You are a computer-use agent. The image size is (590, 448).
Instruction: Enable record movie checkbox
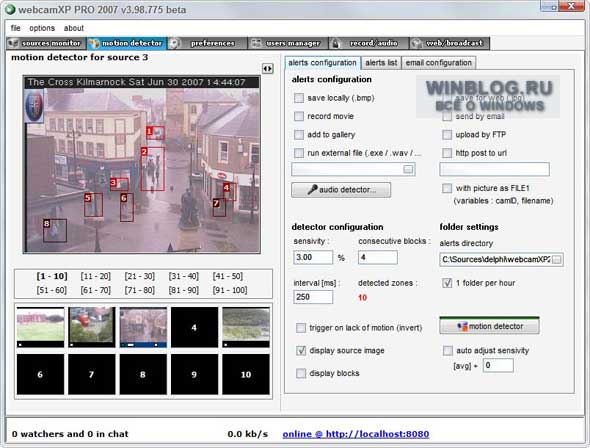coord(299,116)
